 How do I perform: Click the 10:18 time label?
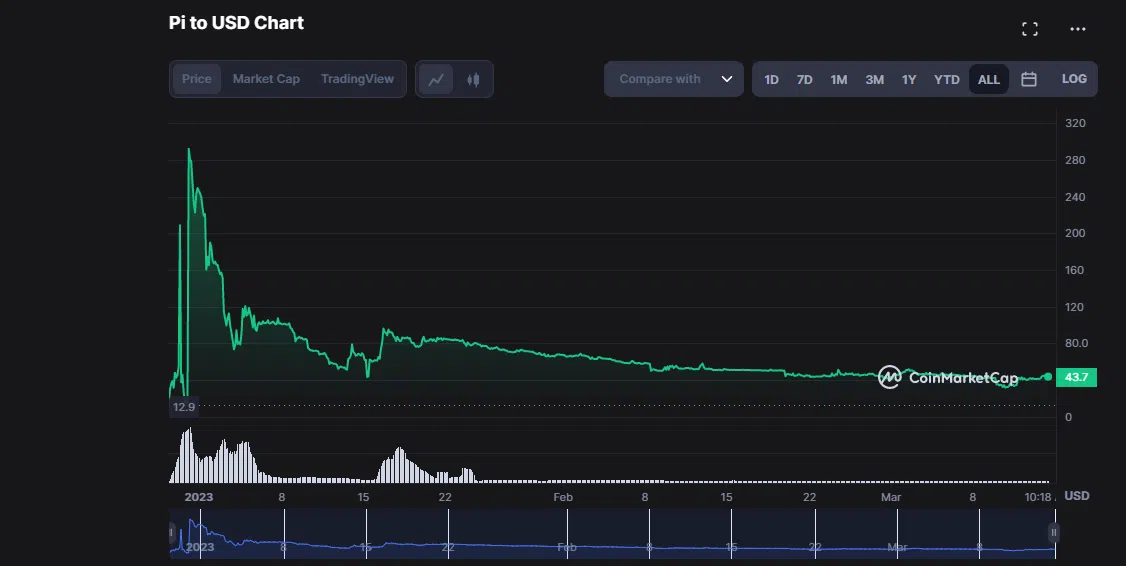coord(1038,497)
